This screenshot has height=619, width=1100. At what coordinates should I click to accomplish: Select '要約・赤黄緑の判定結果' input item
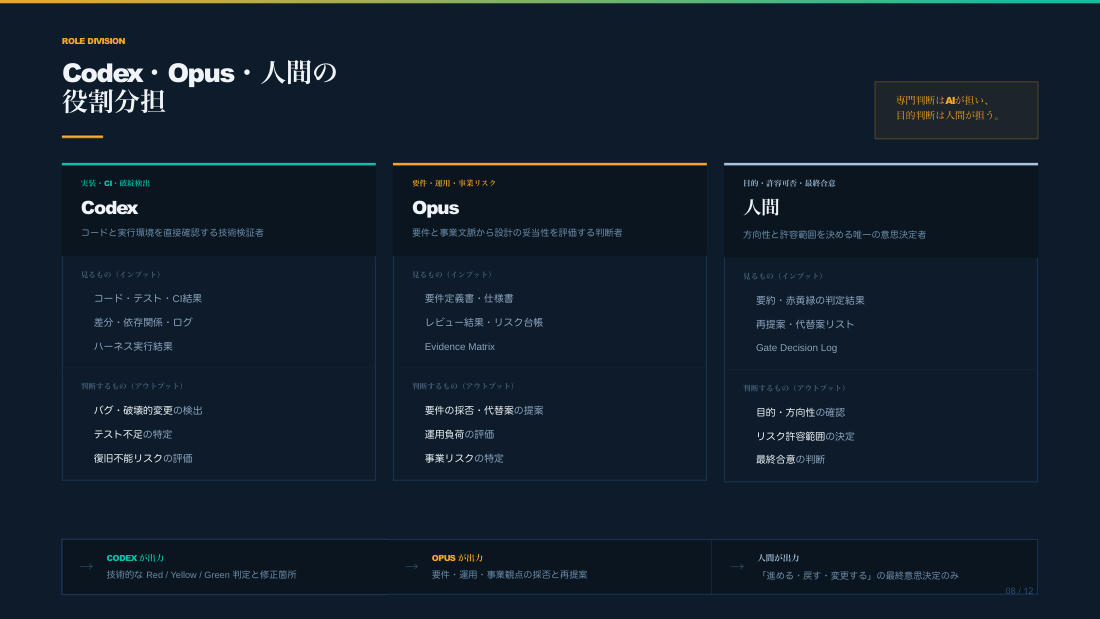810,300
